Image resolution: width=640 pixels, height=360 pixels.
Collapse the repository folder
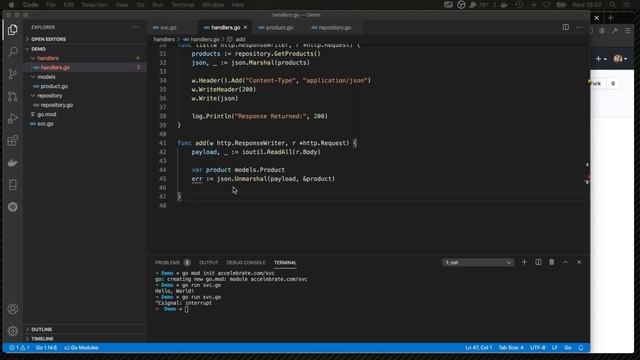point(50,96)
